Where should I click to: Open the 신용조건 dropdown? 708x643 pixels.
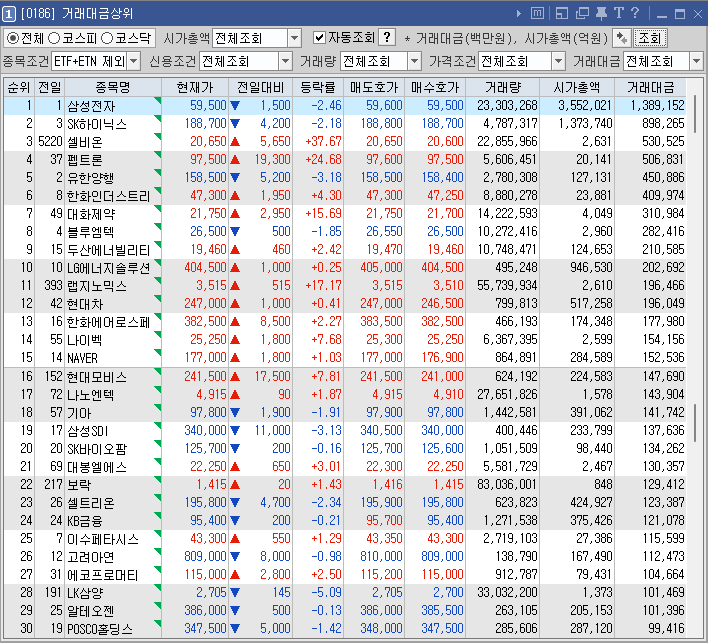point(285,61)
